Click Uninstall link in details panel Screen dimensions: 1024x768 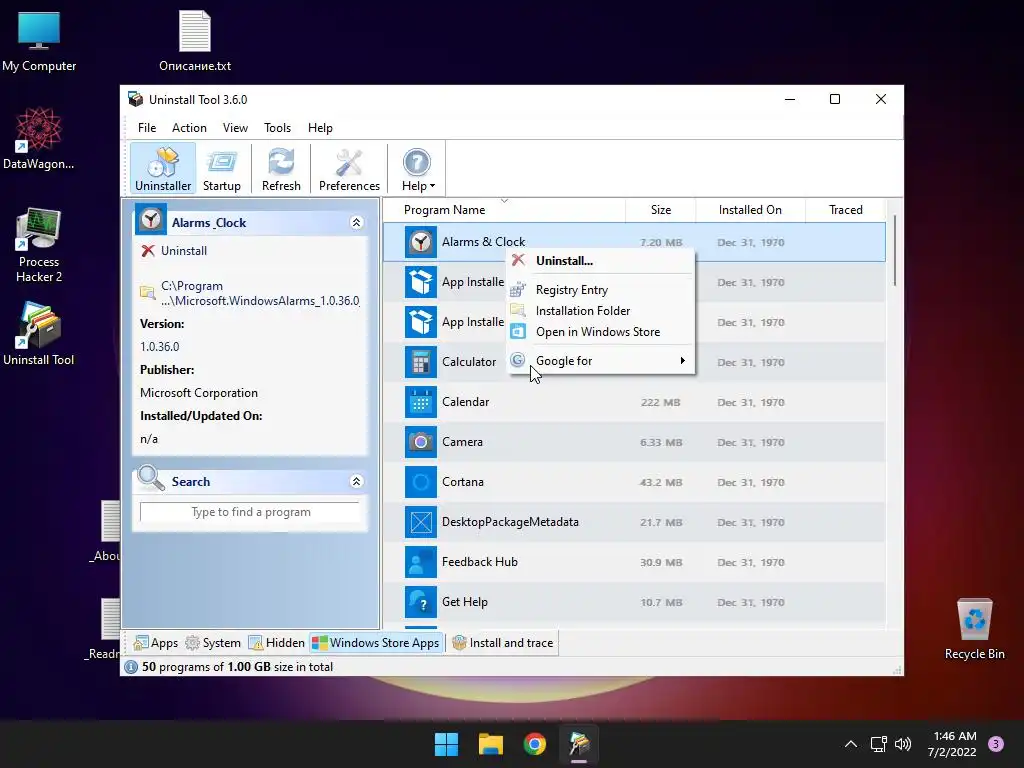coord(184,251)
